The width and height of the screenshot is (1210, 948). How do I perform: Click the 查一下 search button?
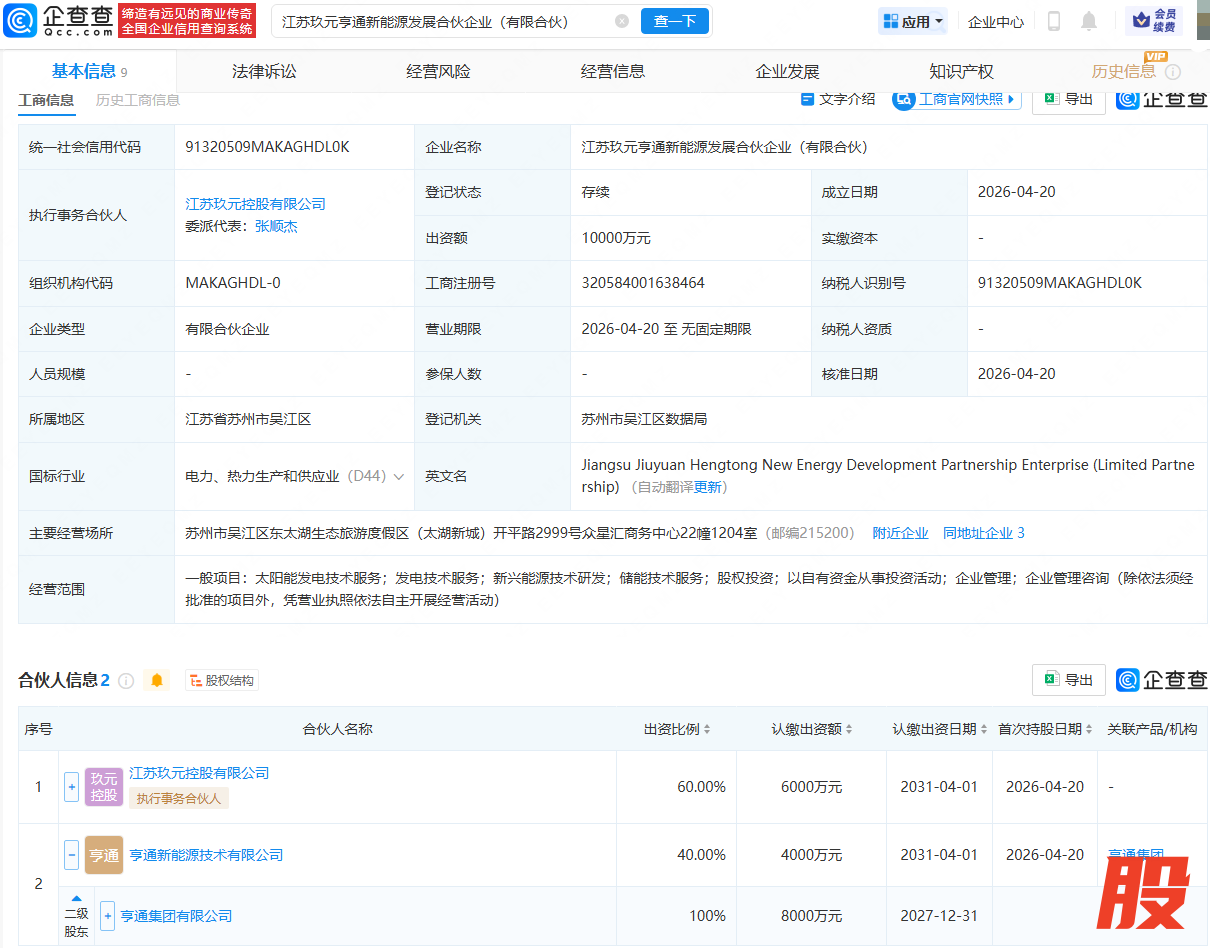click(x=674, y=21)
